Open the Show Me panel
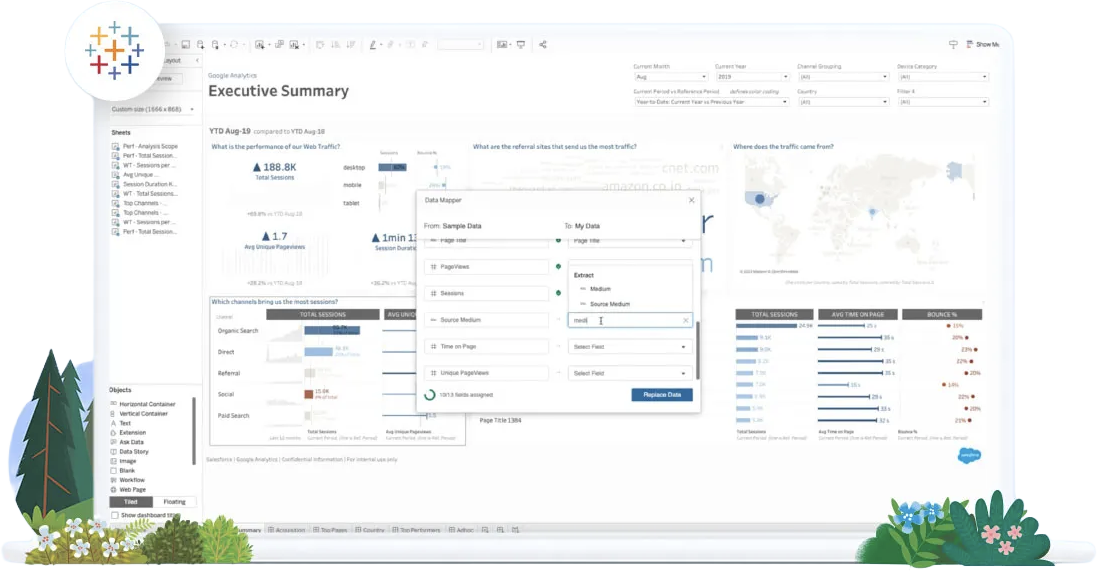Viewport: 1097px width, 571px height. tap(982, 44)
